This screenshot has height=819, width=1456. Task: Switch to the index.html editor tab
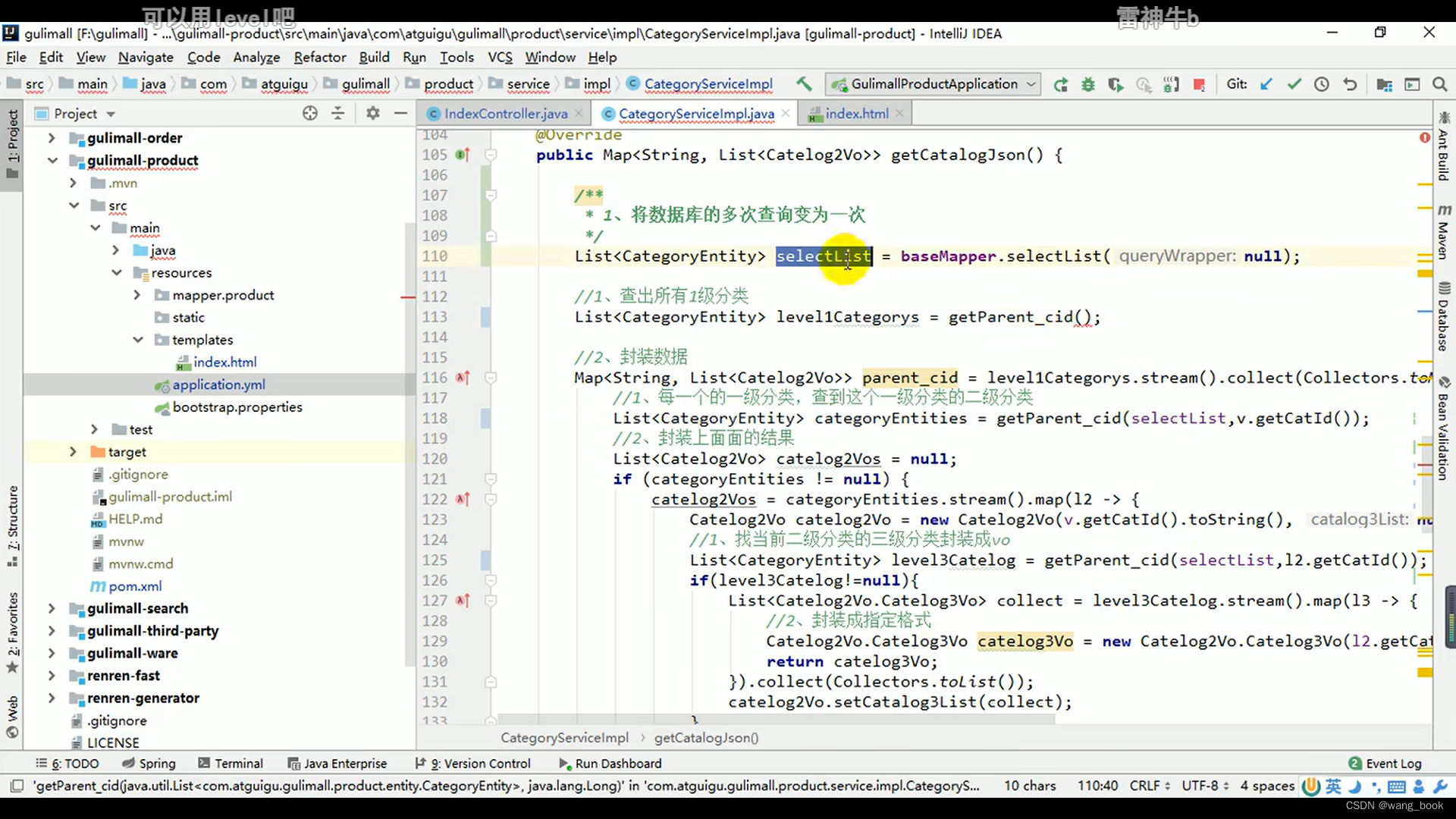[x=855, y=113]
